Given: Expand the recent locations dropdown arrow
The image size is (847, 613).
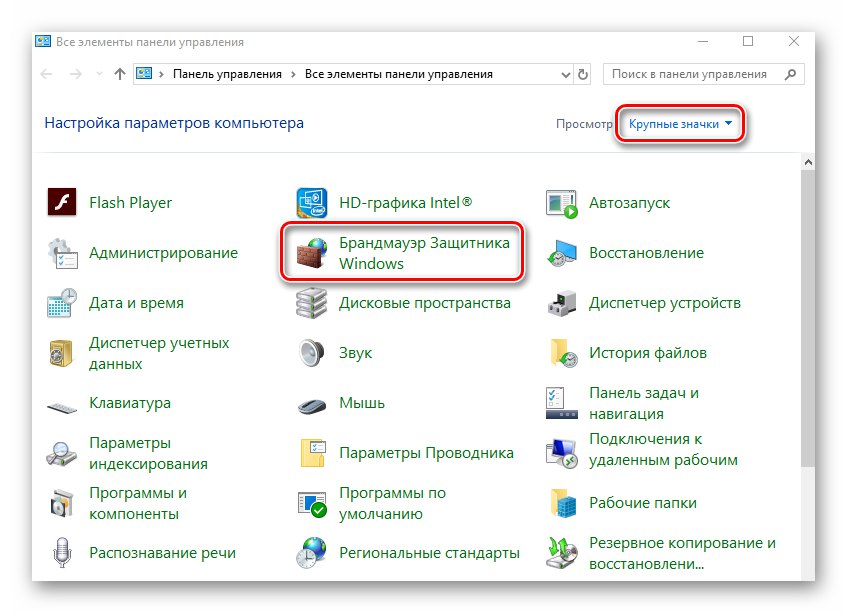Looking at the screenshot, I should tap(99, 74).
